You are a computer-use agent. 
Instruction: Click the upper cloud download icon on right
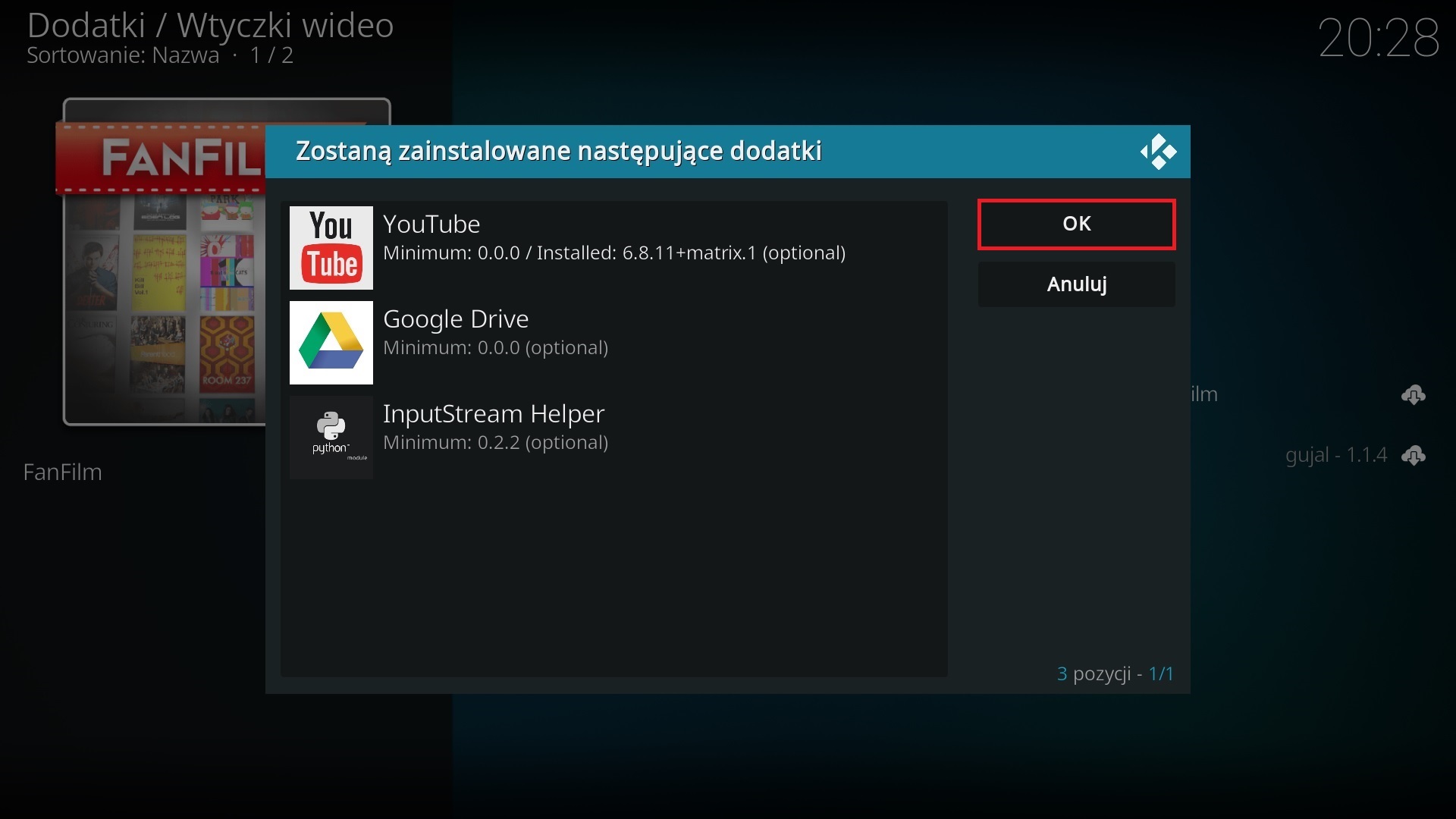point(1414,394)
